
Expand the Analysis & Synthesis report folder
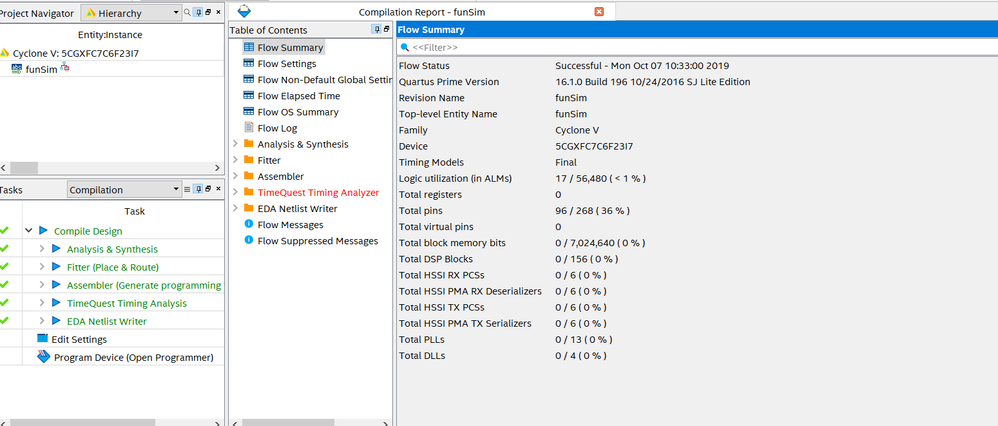click(235, 144)
